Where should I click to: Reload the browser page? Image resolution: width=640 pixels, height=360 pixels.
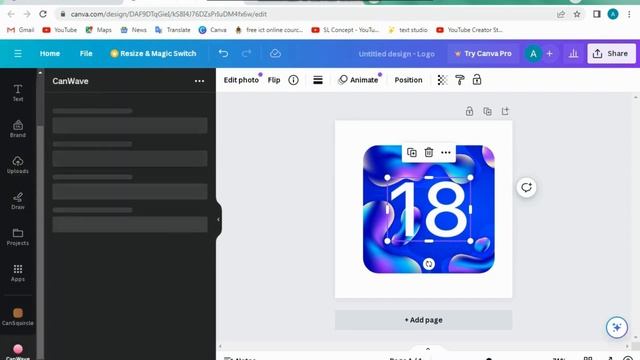(43, 14)
